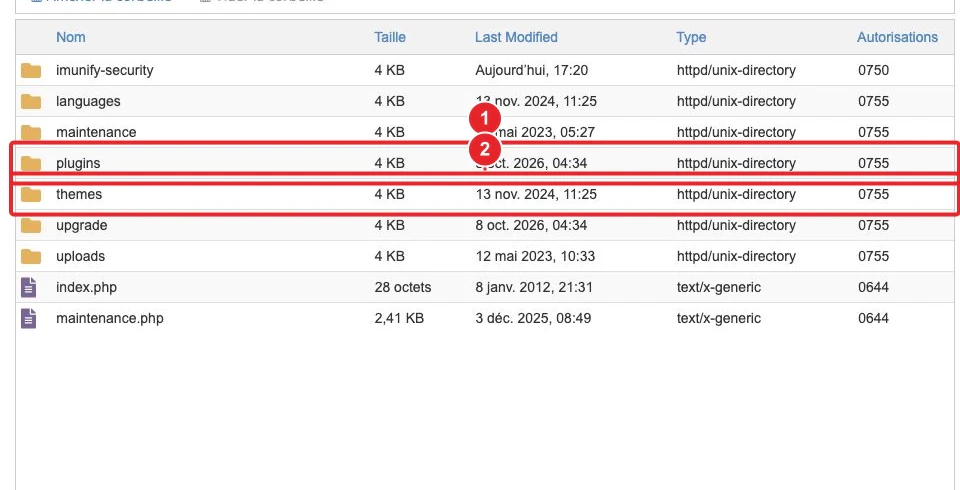Click the date 8 janv. 2012, 21:31
Viewport: 960px width, 490px height.
coord(534,287)
